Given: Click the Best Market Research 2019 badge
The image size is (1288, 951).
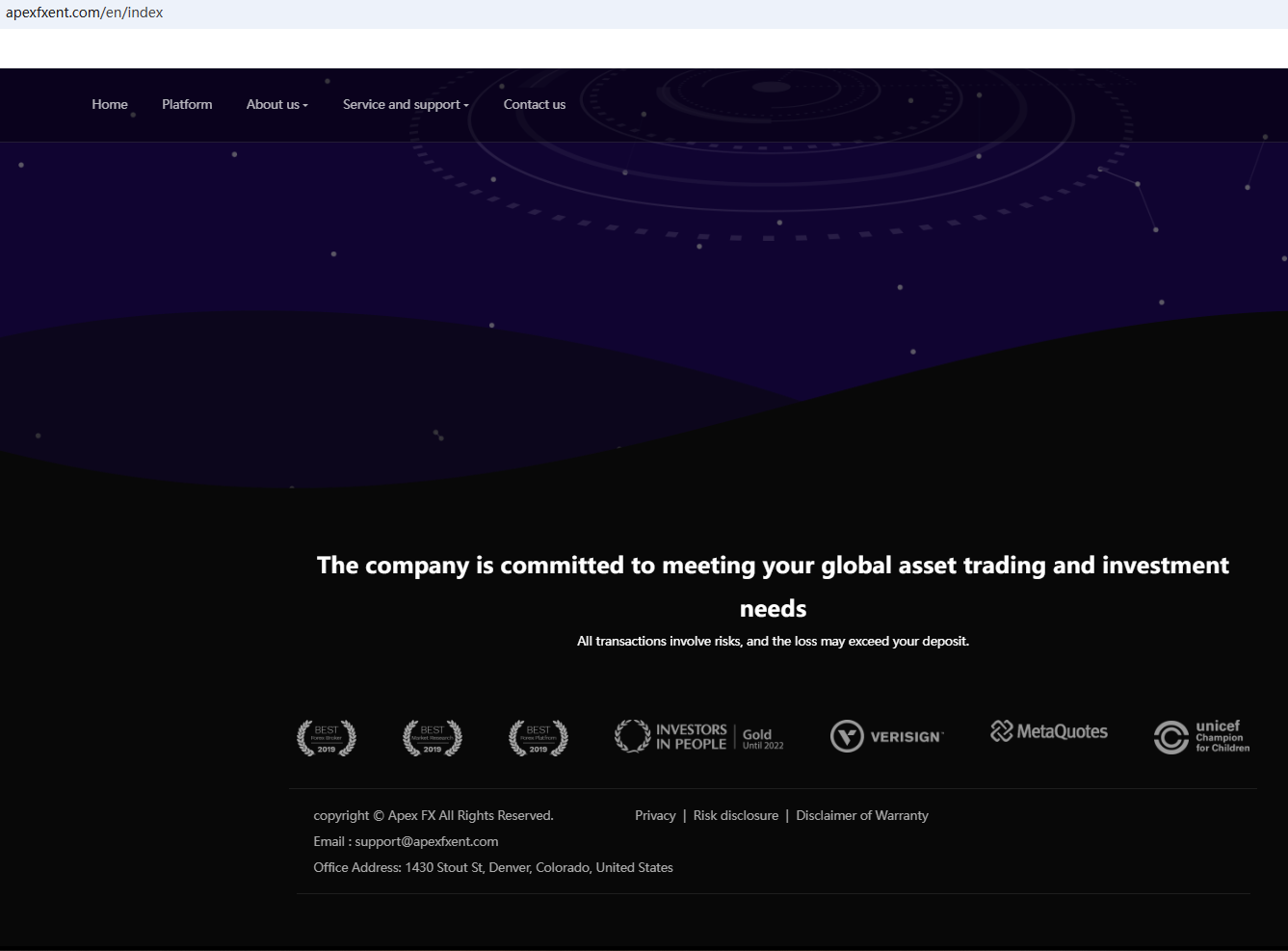Looking at the screenshot, I should (x=433, y=738).
